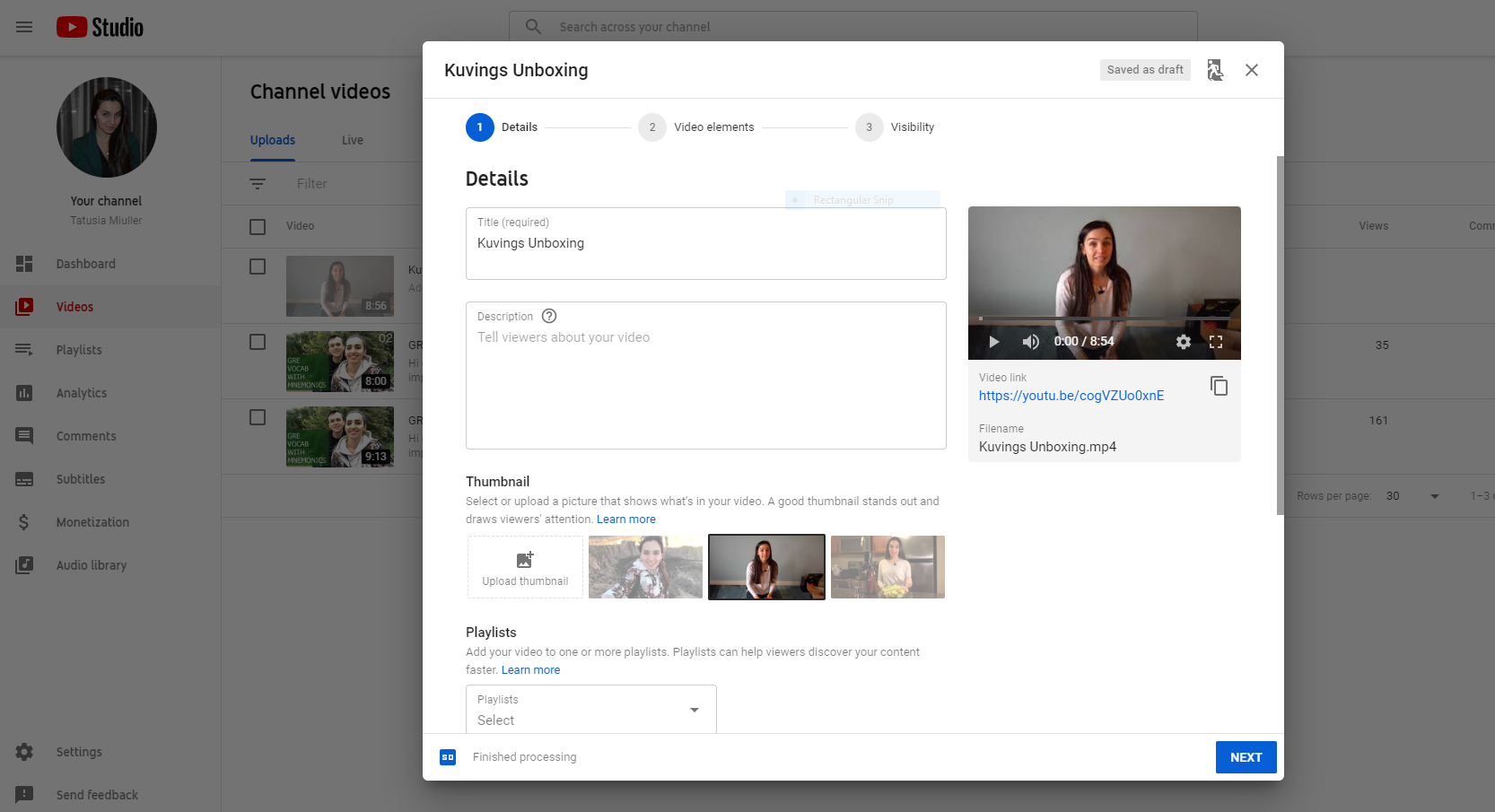The image size is (1495, 812).
Task: Enter fullscreen on the video preview
Action: point(1216,342)
